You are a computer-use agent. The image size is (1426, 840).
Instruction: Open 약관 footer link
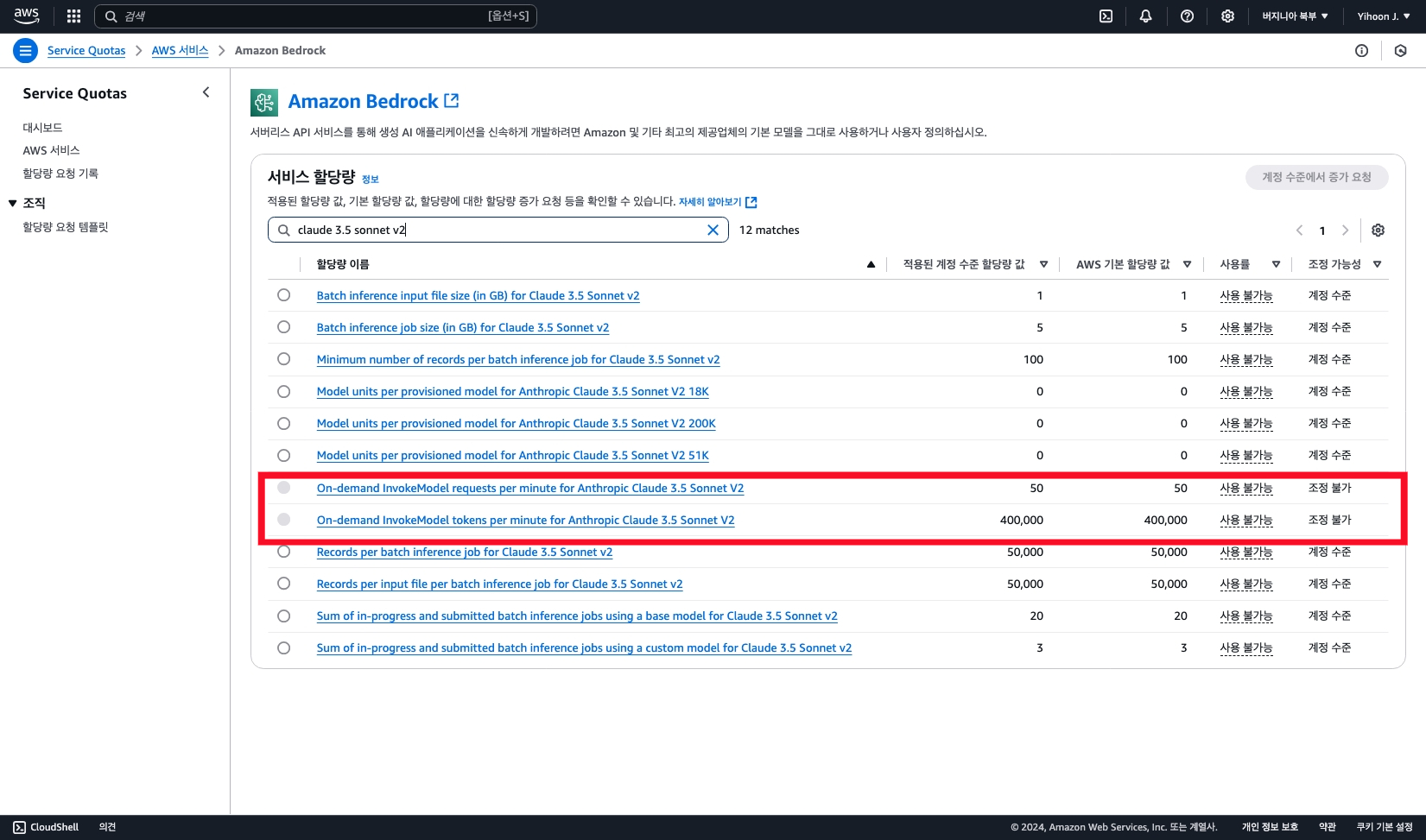click(1328, 827)
